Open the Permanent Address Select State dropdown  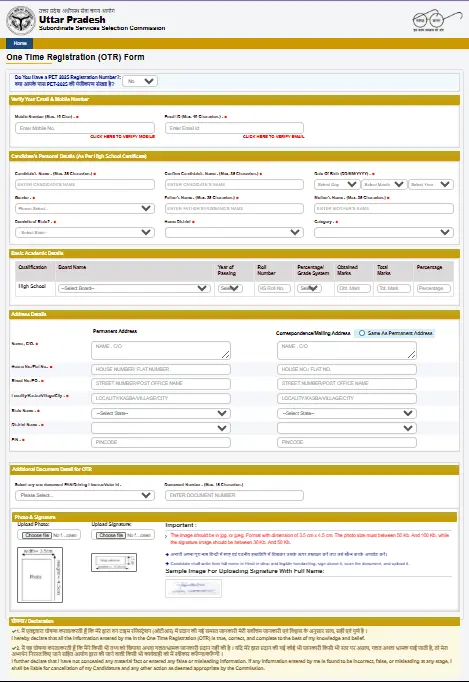click(x=161, y=413)
